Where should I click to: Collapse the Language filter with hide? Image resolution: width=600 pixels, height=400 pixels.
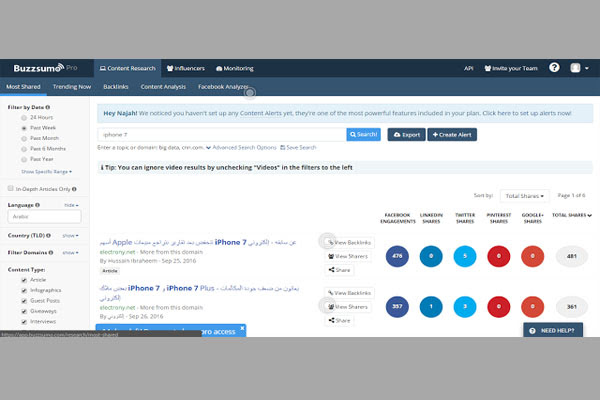[71, 205]
